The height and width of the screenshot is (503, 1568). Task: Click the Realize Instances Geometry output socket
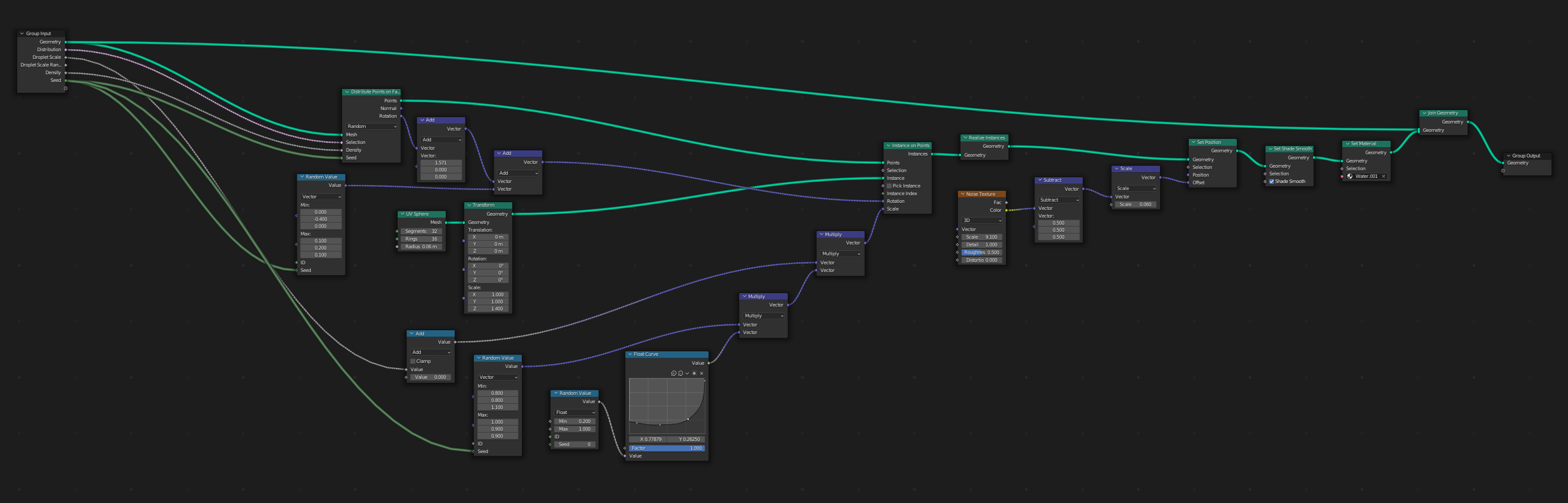click(x=1008, y=146)
